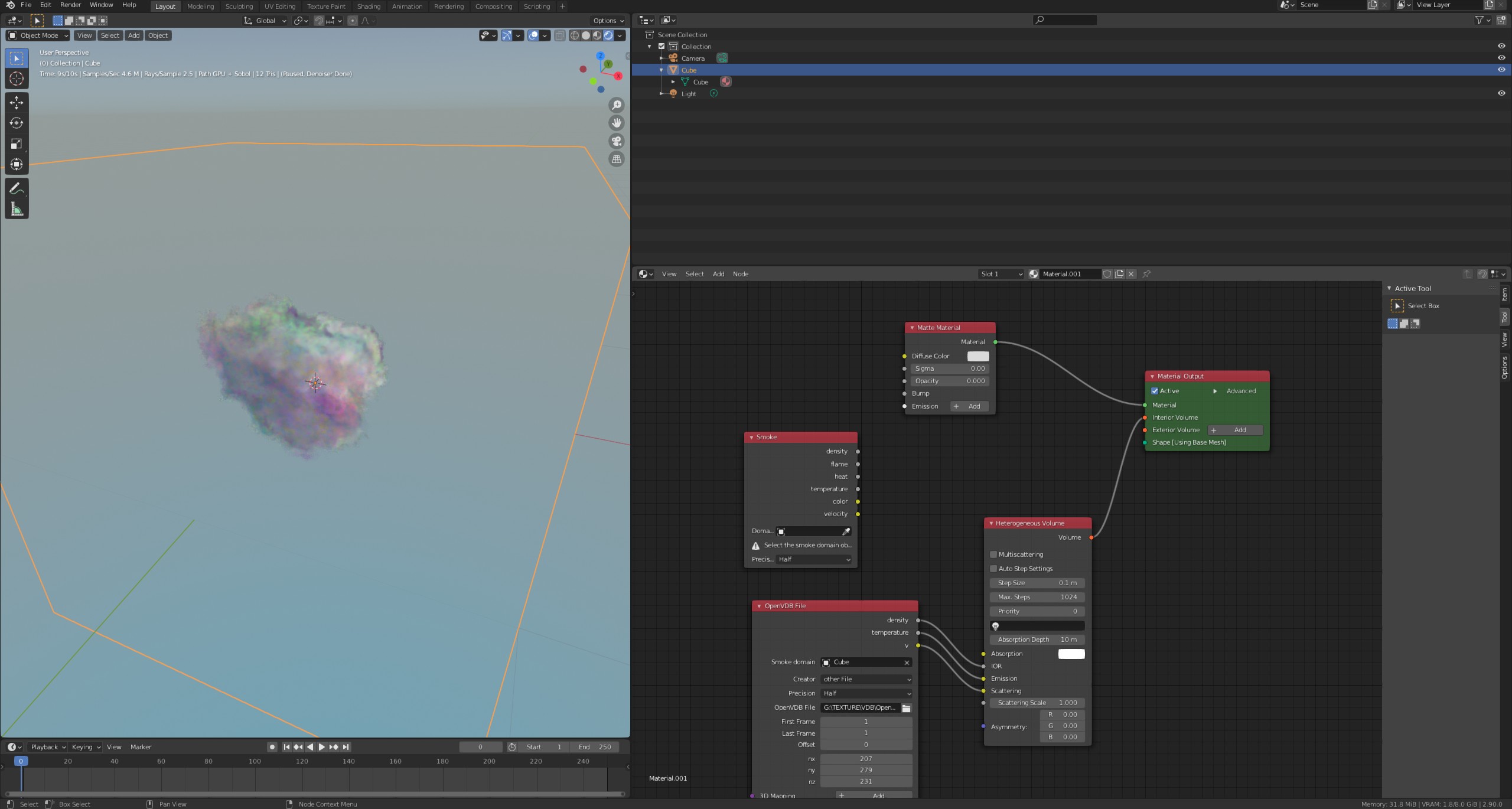Open the Object Mode dropdown

tap(38, 35)
